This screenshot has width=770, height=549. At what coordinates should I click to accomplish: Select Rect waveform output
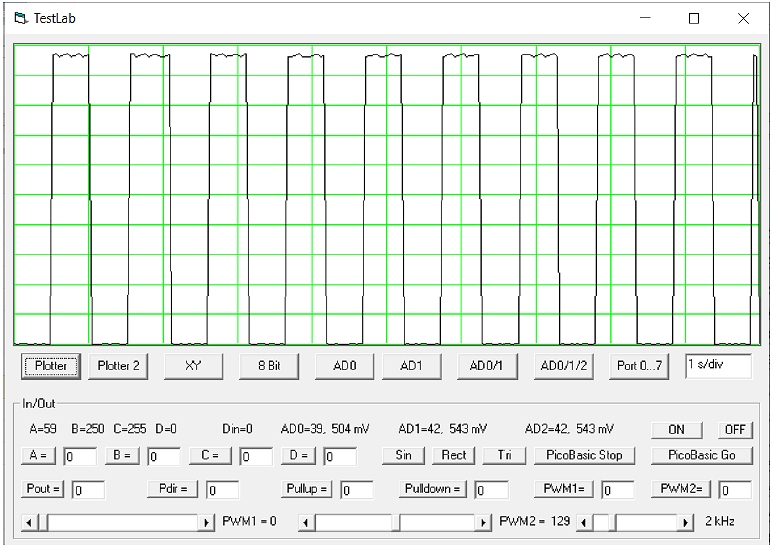[x=454, y=456]
